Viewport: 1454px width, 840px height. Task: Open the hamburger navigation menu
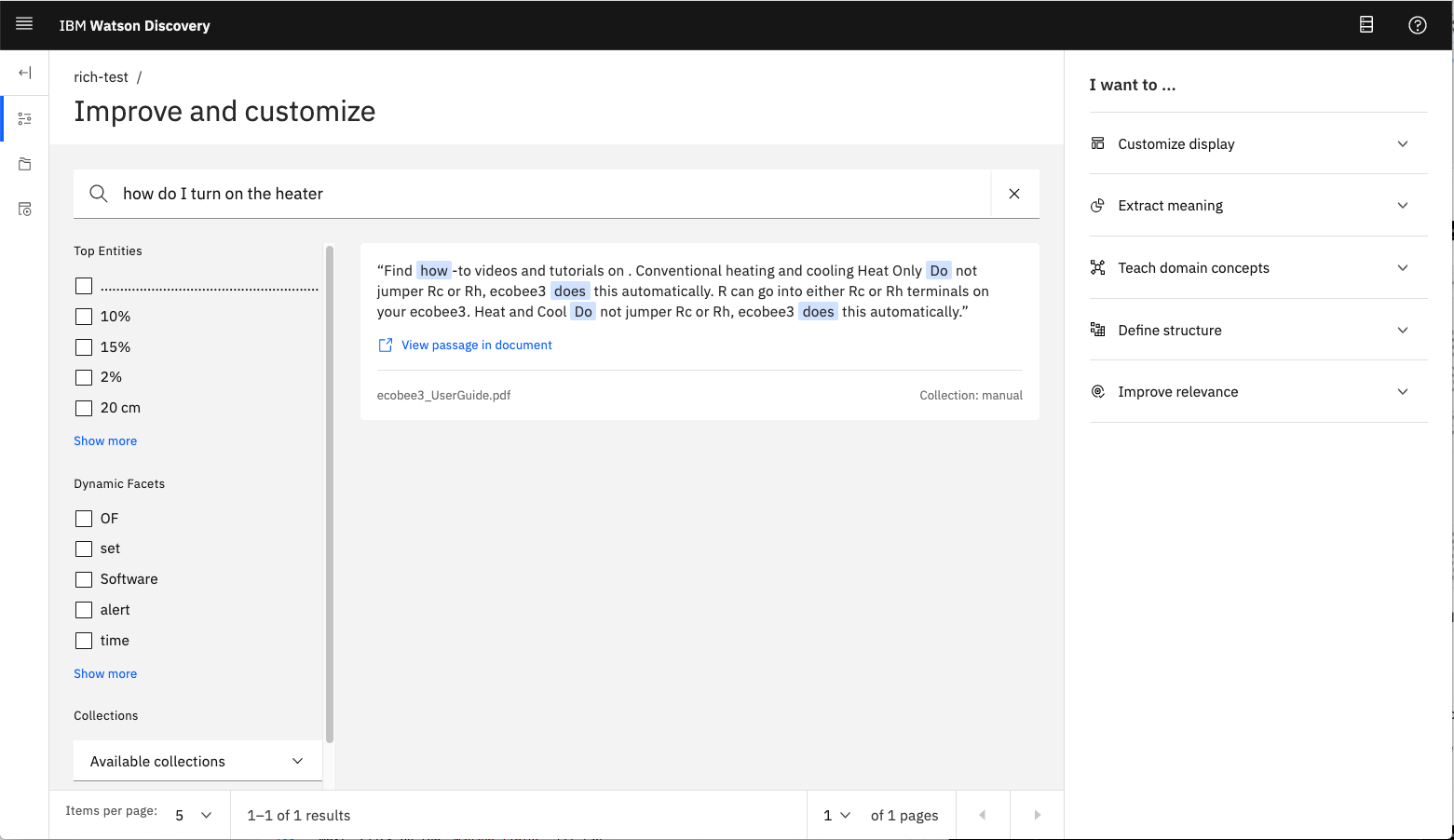[x=24, y=24]
